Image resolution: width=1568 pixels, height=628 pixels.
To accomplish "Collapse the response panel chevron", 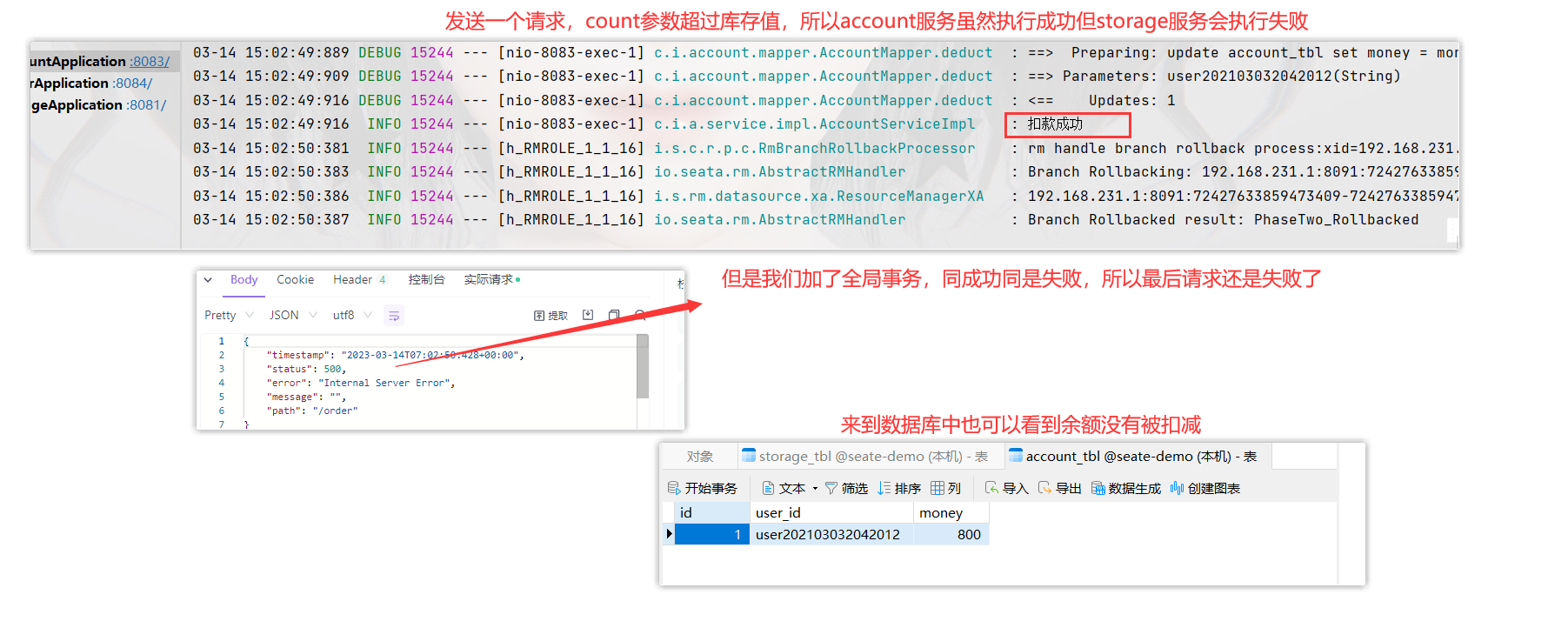I will pos(208,280).
